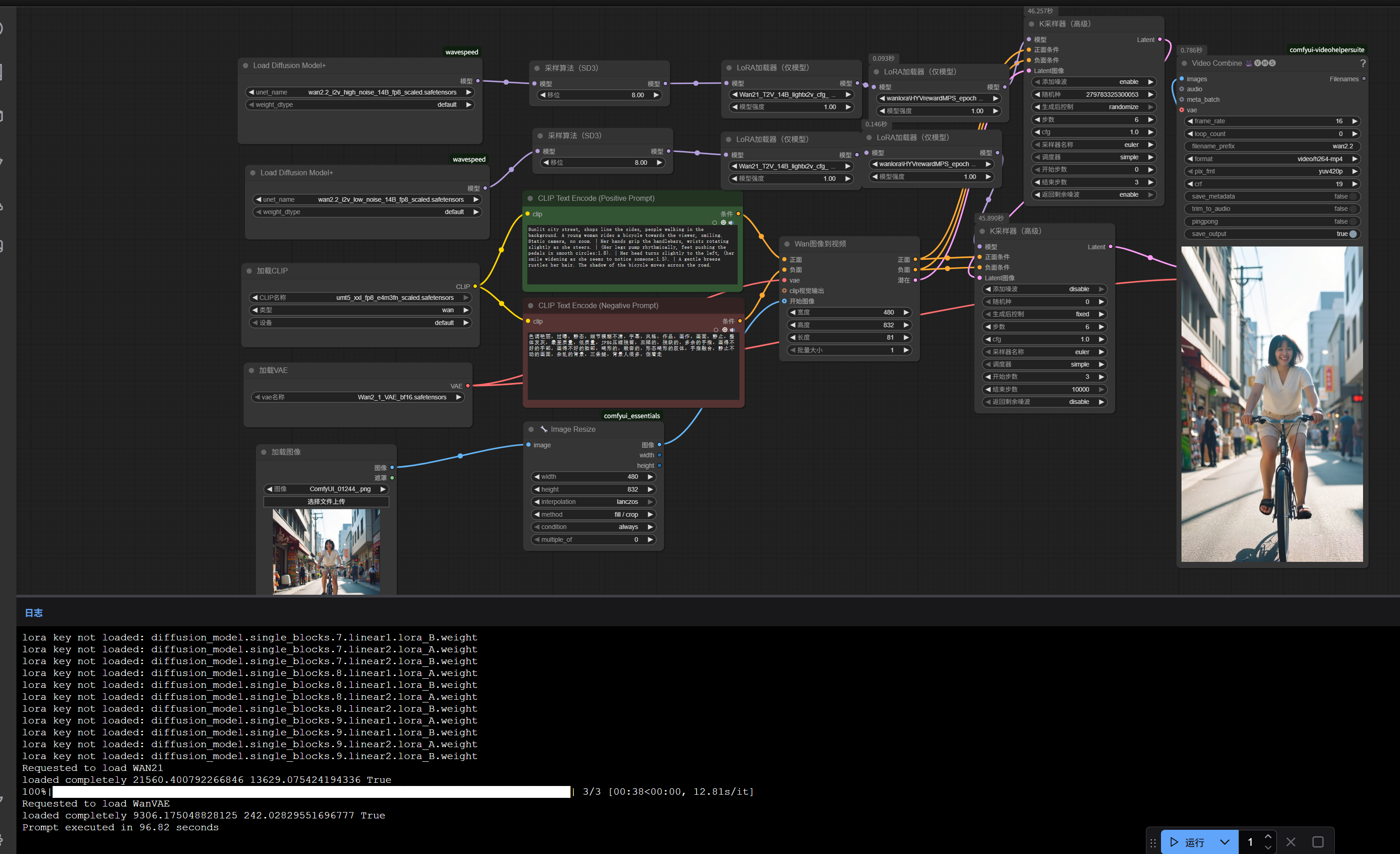Open the 日志 log panel tab

(33, 613)
